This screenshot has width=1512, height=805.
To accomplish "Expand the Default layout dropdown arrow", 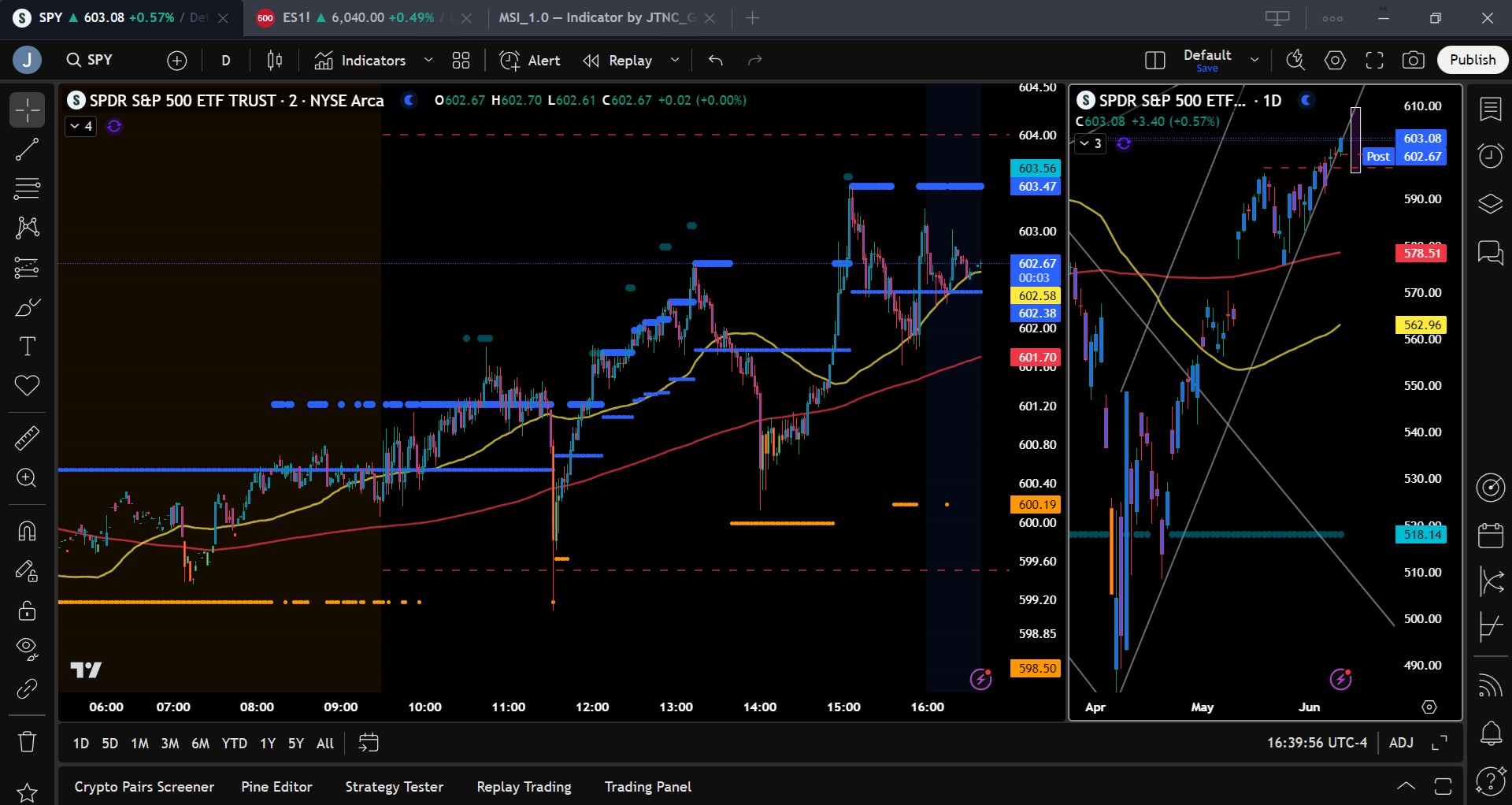I will 1254,60.
